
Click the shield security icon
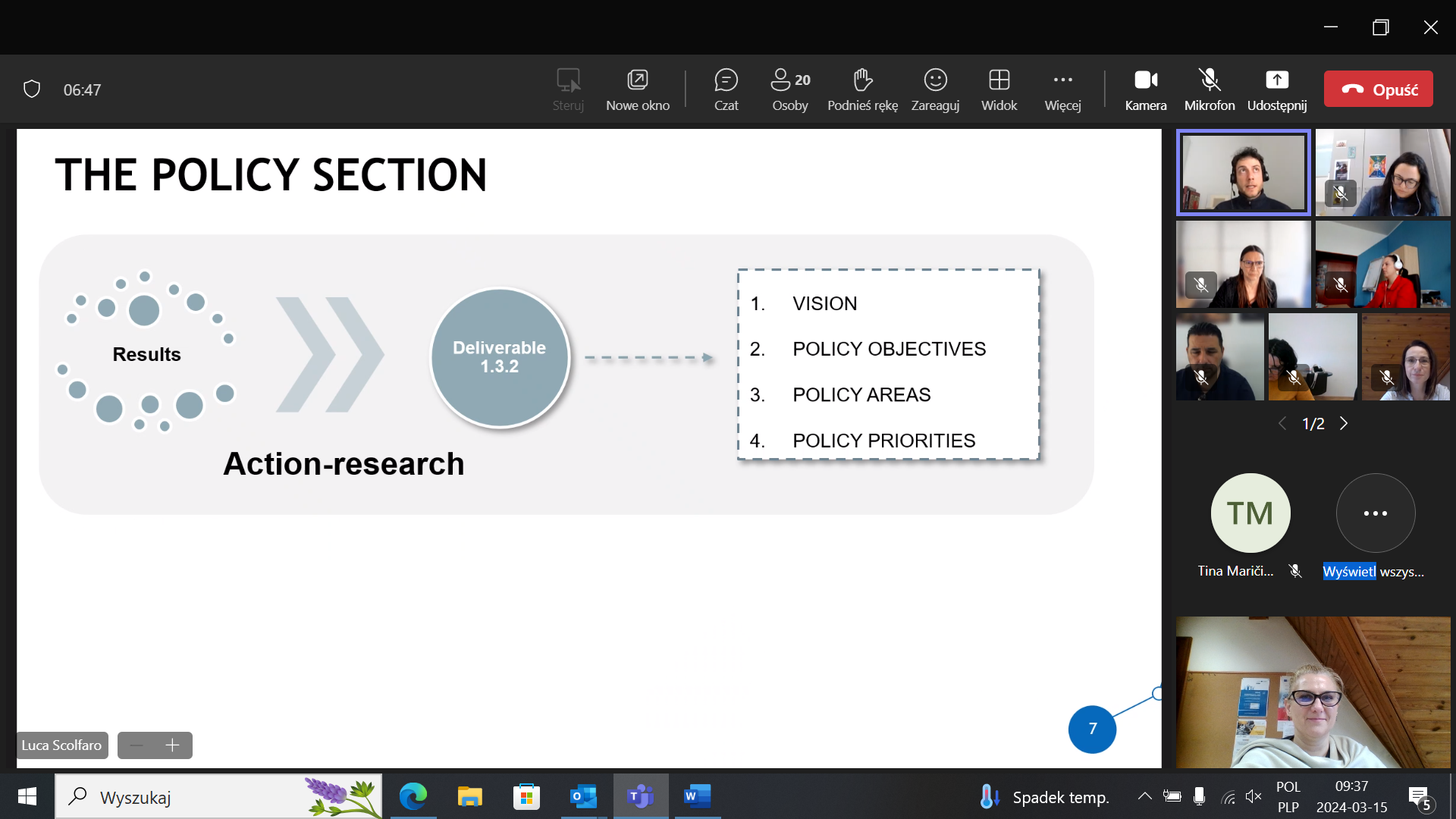(x=32, y=89)
